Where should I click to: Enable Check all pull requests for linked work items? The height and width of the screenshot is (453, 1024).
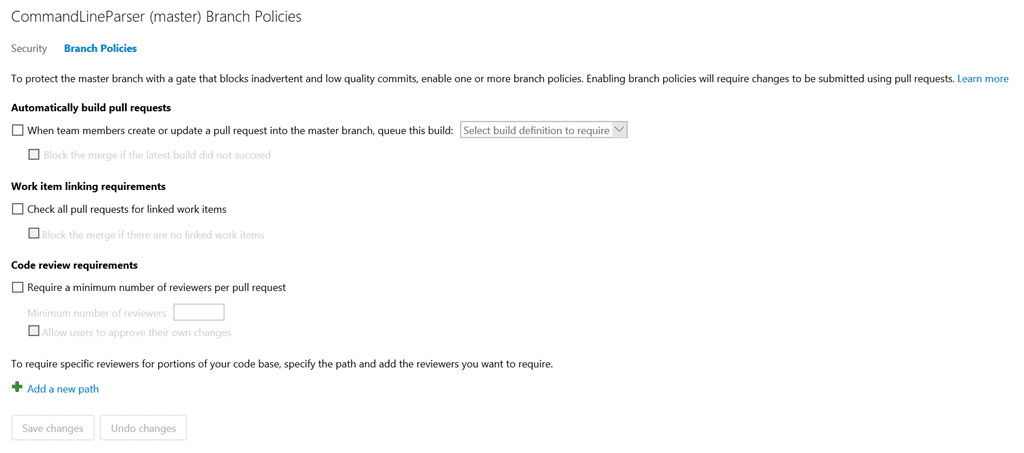[x=18, y=210]
